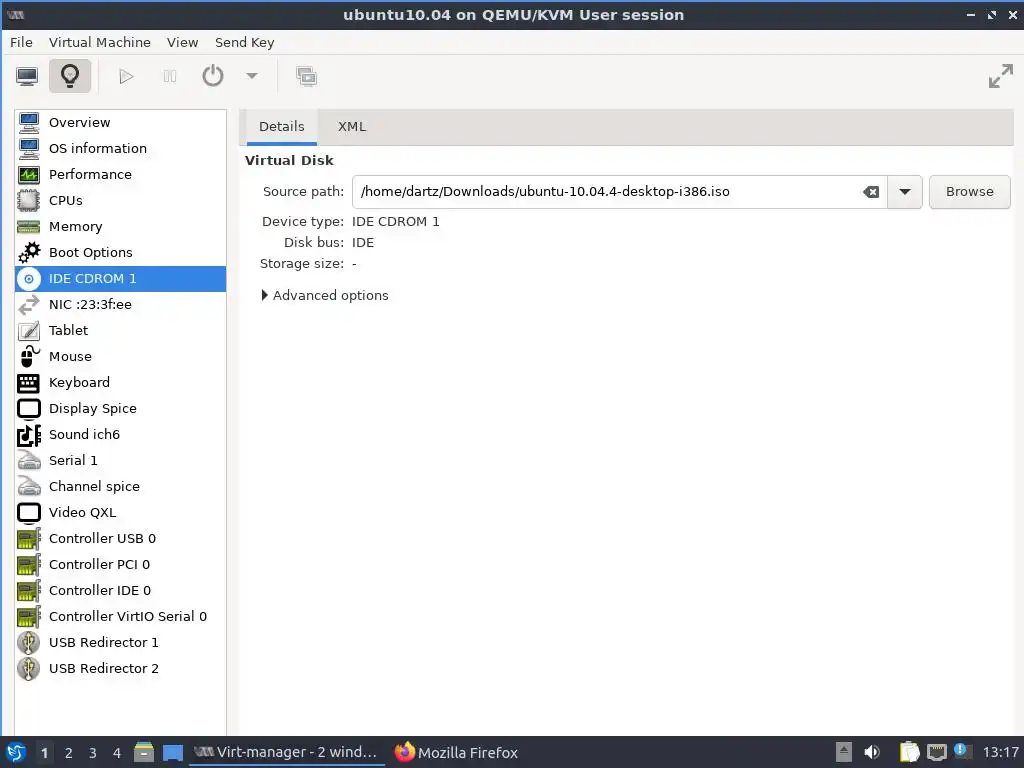Open the File menu
This screenshot has height=768, width=1024.
coord(21,42)
